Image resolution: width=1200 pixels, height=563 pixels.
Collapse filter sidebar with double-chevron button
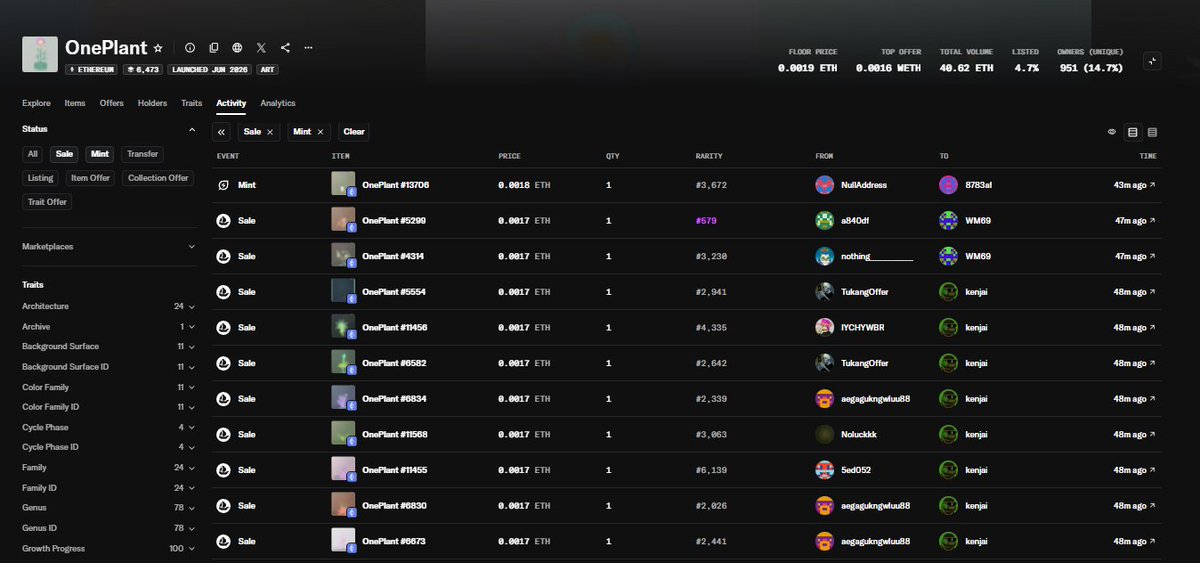pos(221,132)
